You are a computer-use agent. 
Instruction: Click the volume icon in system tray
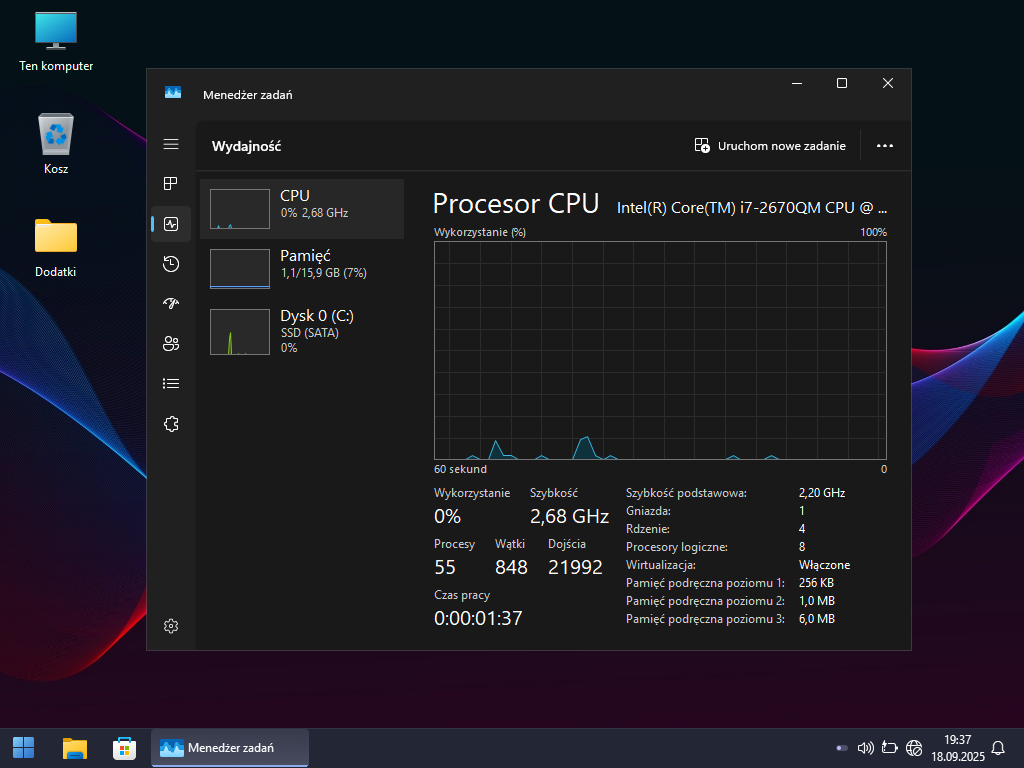(x=866, y=748)
